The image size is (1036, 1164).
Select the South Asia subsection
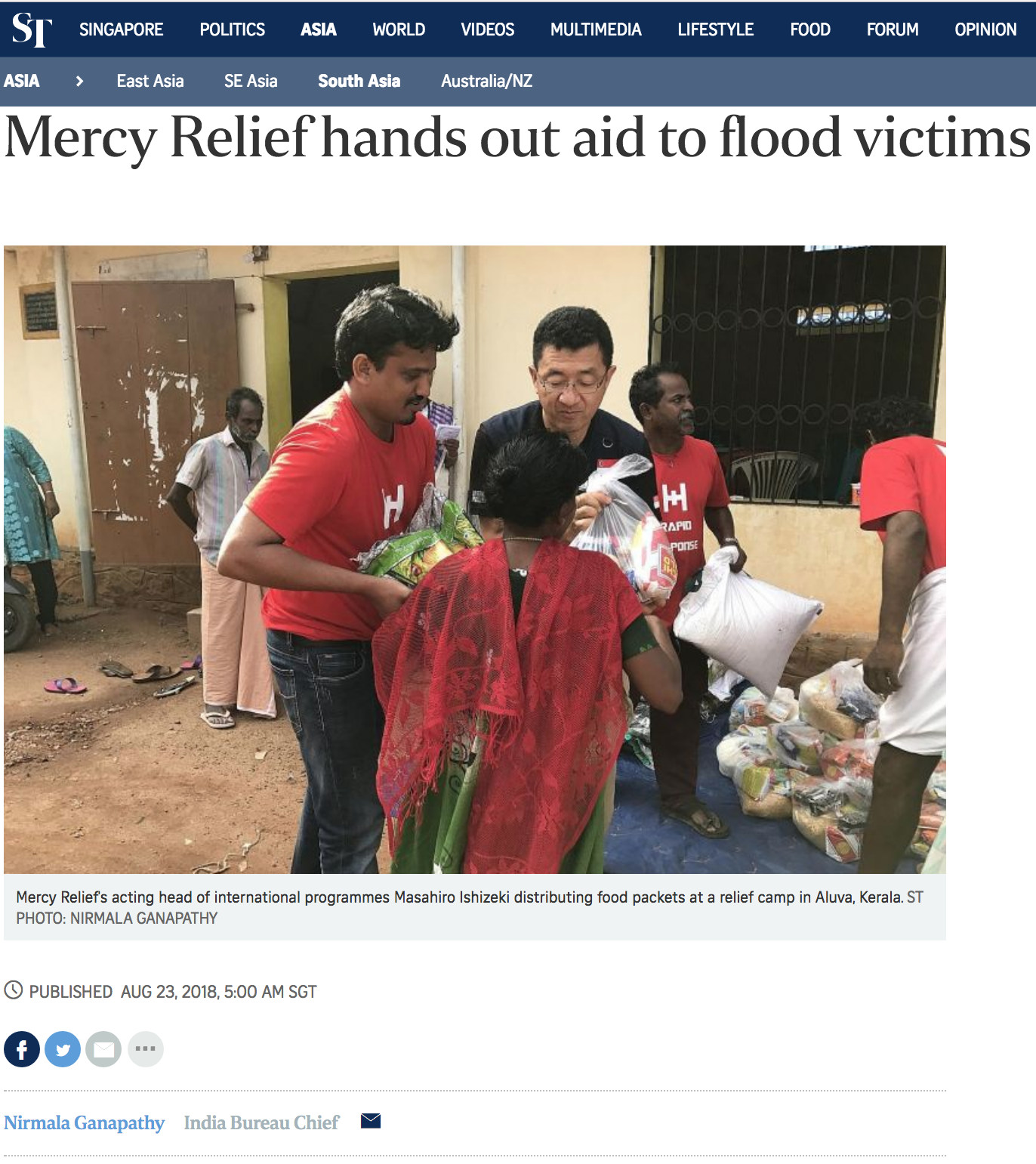(x=359, y=81)
